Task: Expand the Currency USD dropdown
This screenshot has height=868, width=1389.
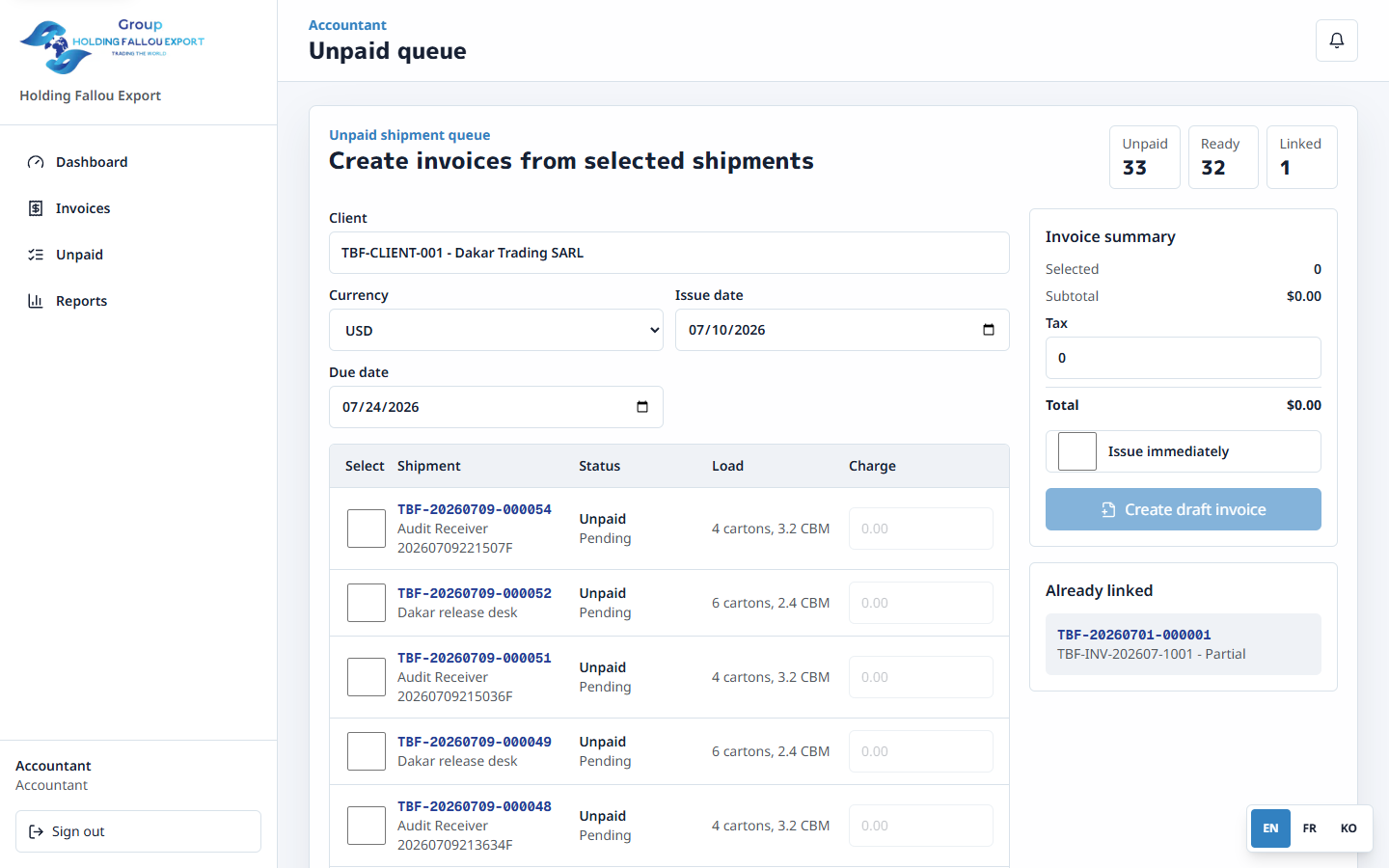Action: click(496, 330)
